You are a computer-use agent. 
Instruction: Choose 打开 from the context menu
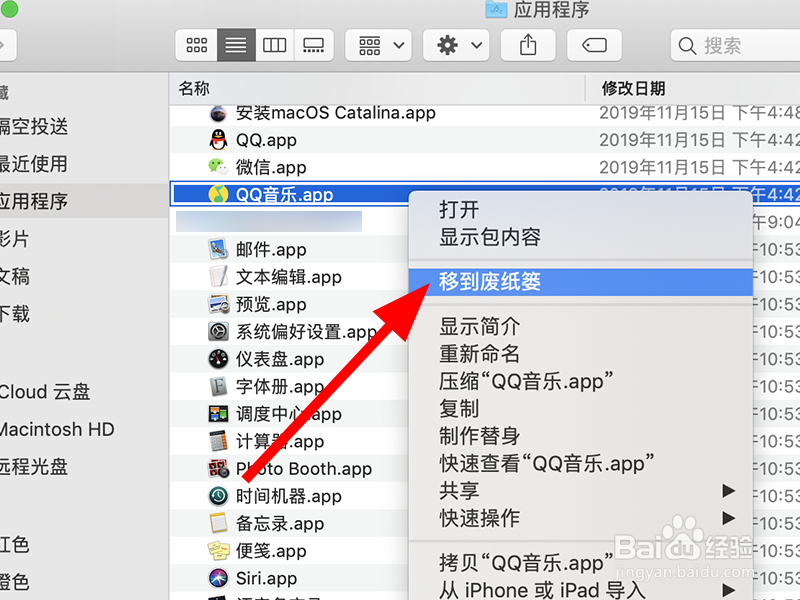coord(581,210)
